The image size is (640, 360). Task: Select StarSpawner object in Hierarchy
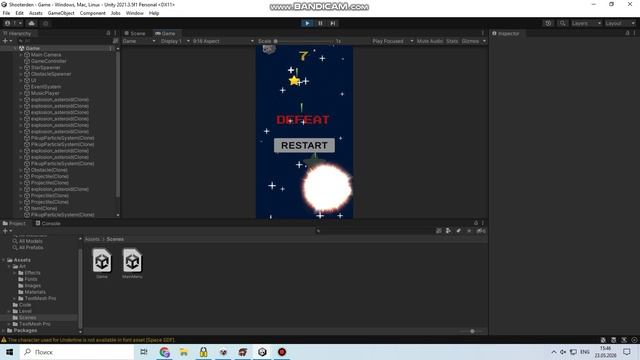point(45,68)
